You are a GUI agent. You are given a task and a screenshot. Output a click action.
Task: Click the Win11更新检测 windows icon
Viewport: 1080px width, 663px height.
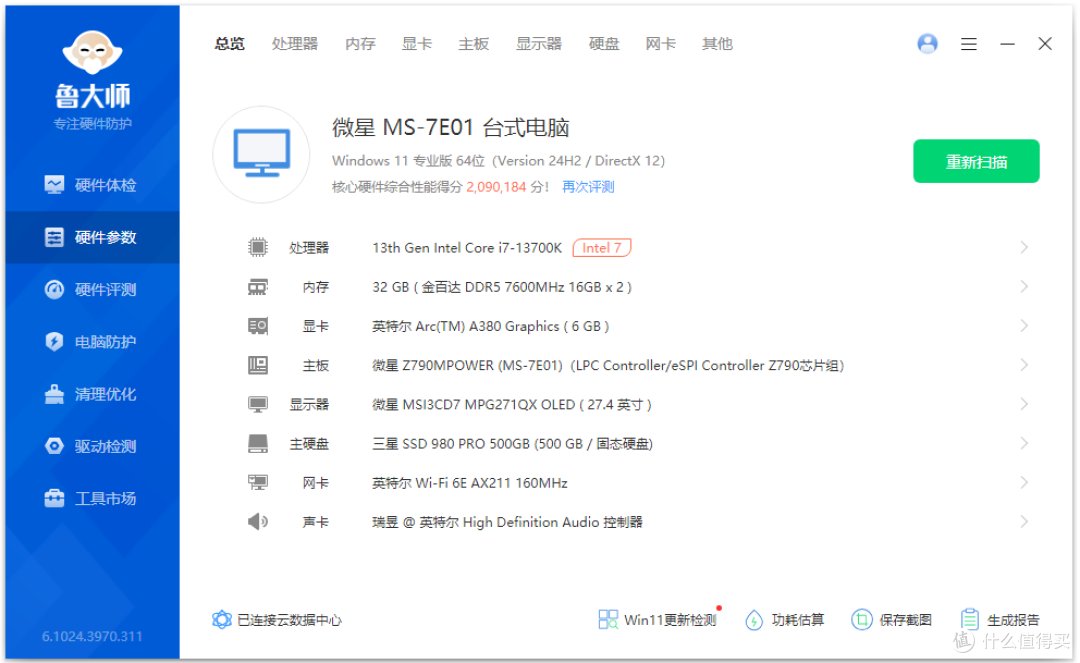tap(608, 620)
